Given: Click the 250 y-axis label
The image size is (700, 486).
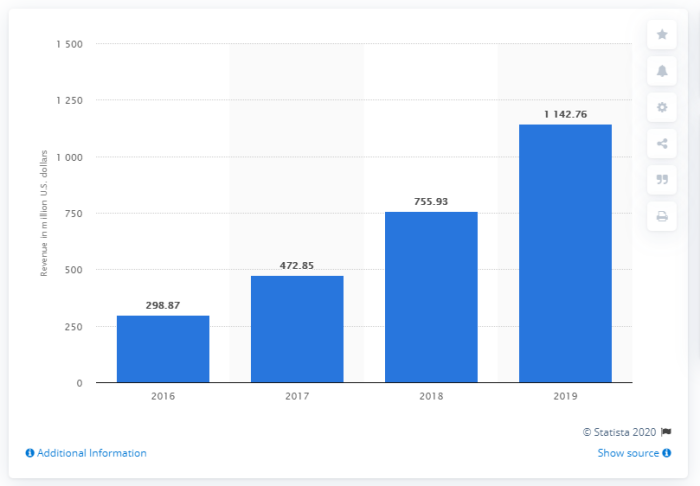Looking at the screenshot, I should tap(74, 327).
